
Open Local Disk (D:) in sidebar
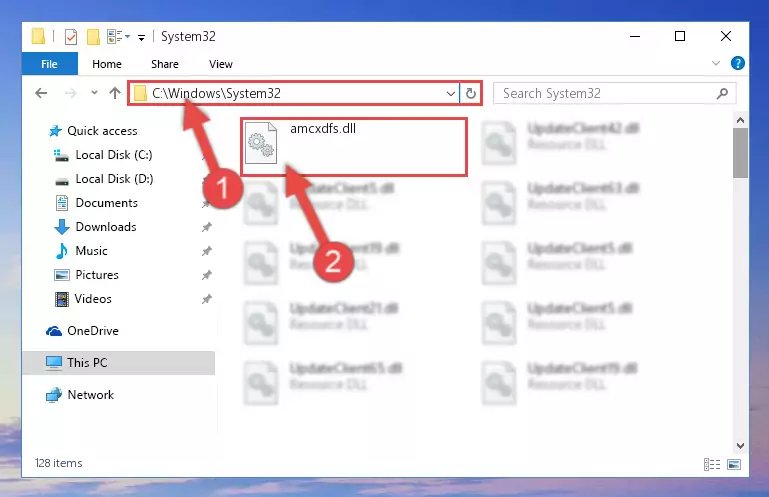(103, 179)
